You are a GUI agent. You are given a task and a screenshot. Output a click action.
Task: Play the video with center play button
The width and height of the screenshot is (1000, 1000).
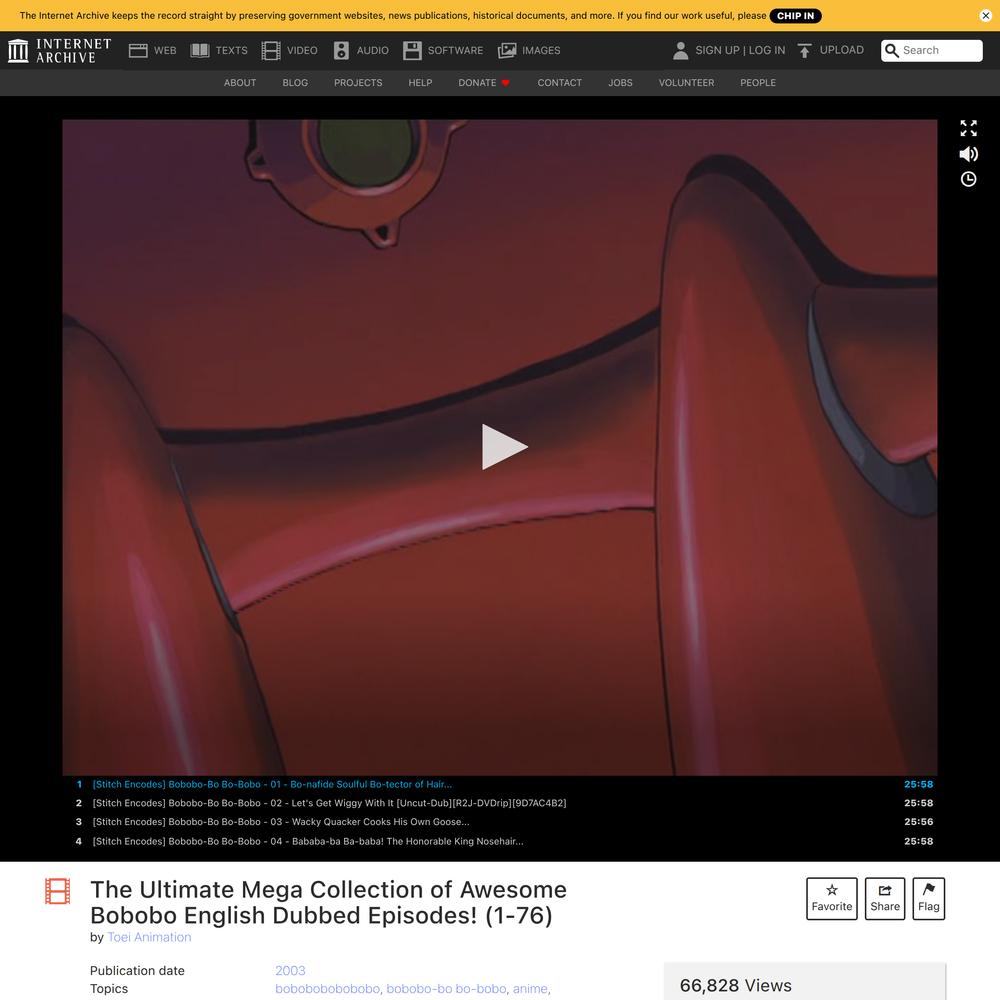pyautogui.click(x=504, y=447)
